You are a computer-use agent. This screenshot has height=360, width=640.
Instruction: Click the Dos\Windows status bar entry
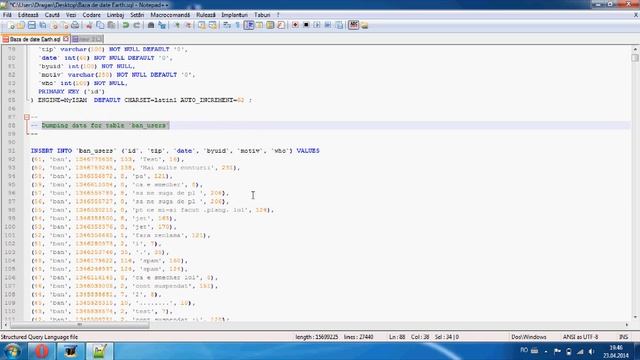[529, 337]
